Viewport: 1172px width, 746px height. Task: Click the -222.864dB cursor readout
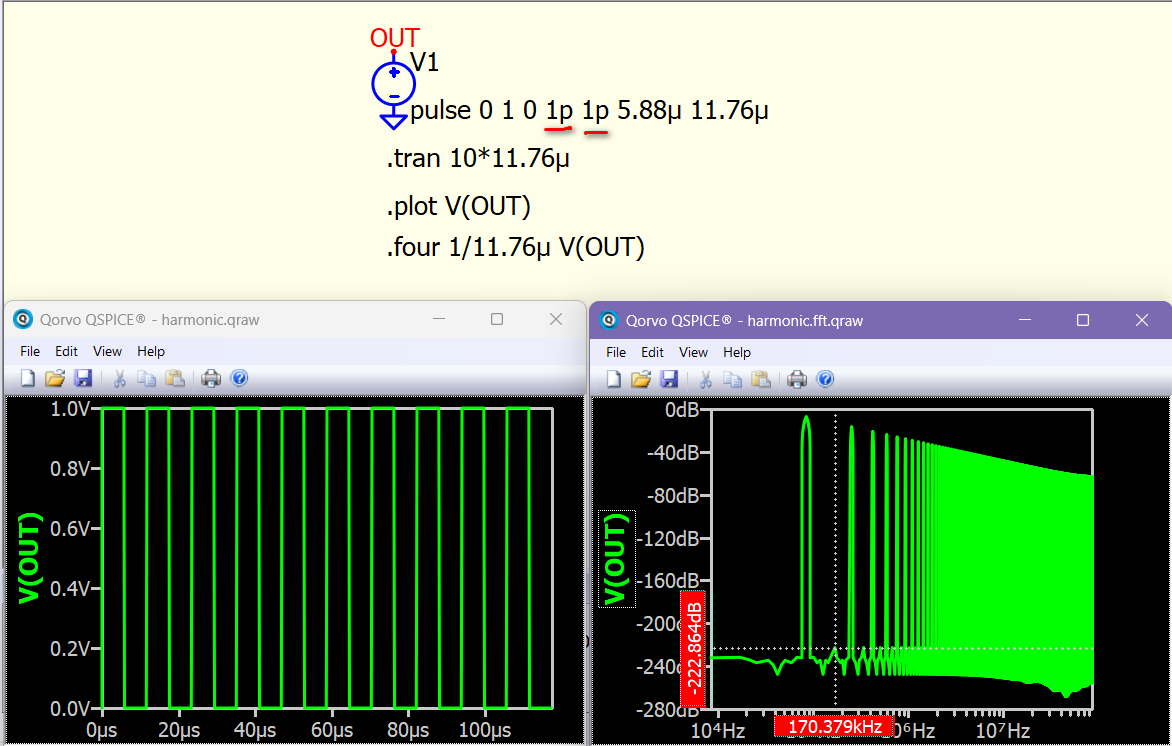click(x=694, y=648)
